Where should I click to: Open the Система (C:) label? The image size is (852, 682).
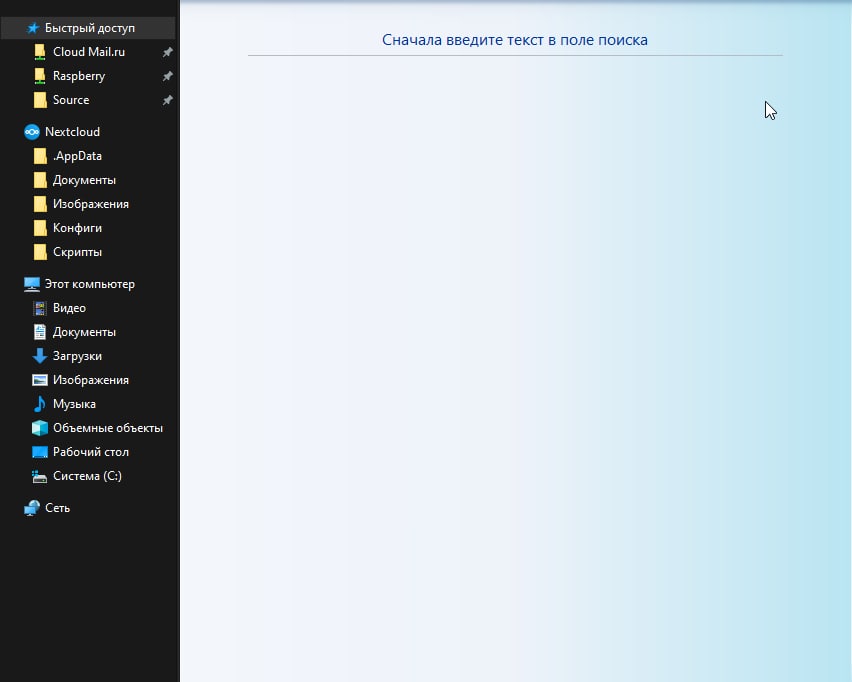87,476
